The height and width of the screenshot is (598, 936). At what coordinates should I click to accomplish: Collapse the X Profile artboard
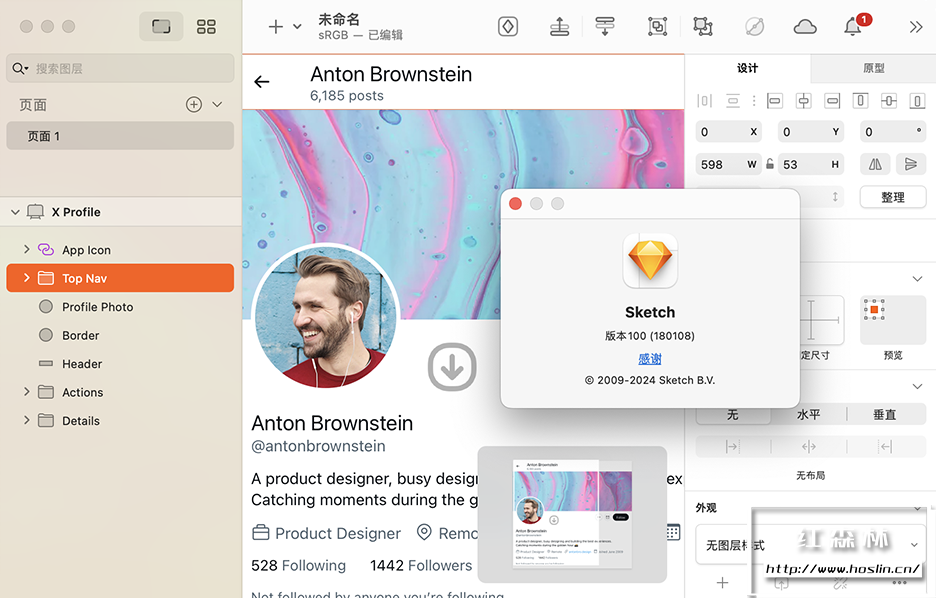(16, 212)
